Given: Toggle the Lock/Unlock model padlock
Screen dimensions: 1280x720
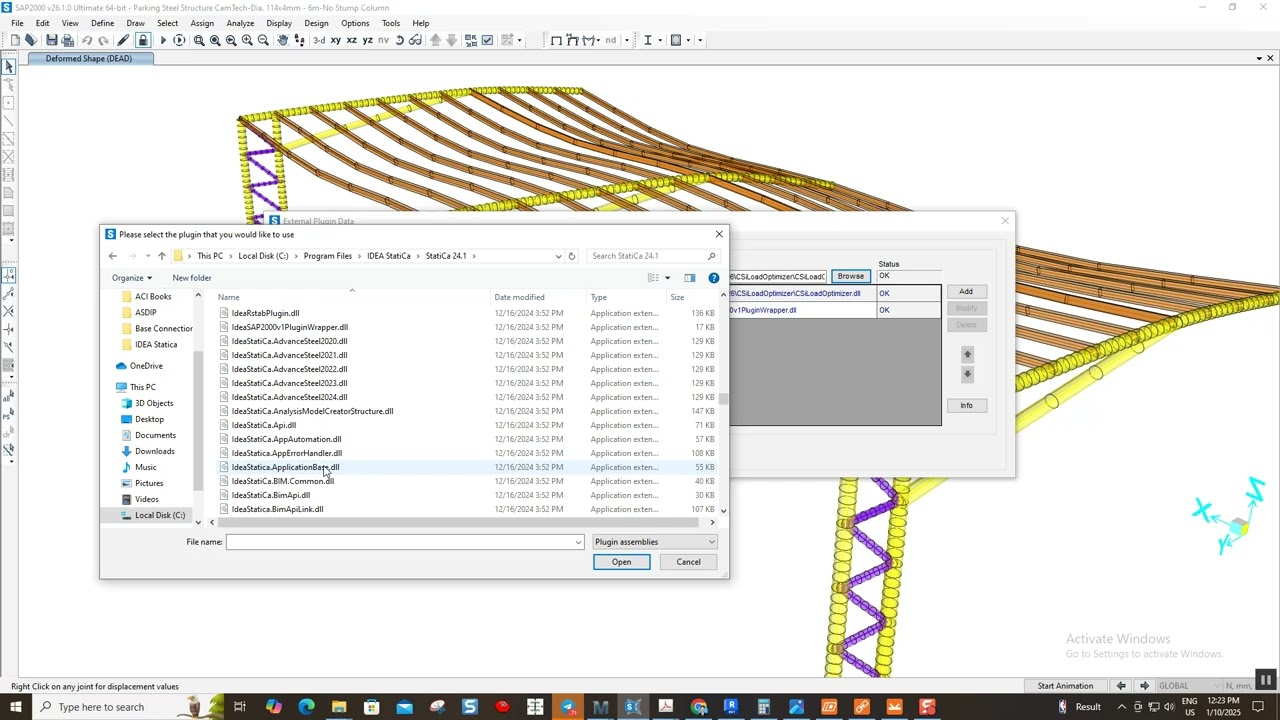Looking at the screenshot, I should point(143,40).
